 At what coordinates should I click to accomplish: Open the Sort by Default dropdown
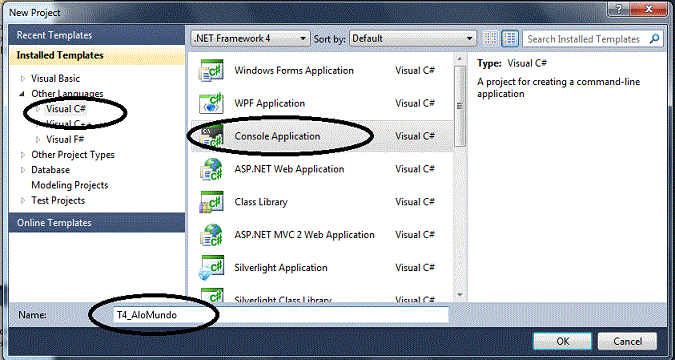(x=412, y=38)
